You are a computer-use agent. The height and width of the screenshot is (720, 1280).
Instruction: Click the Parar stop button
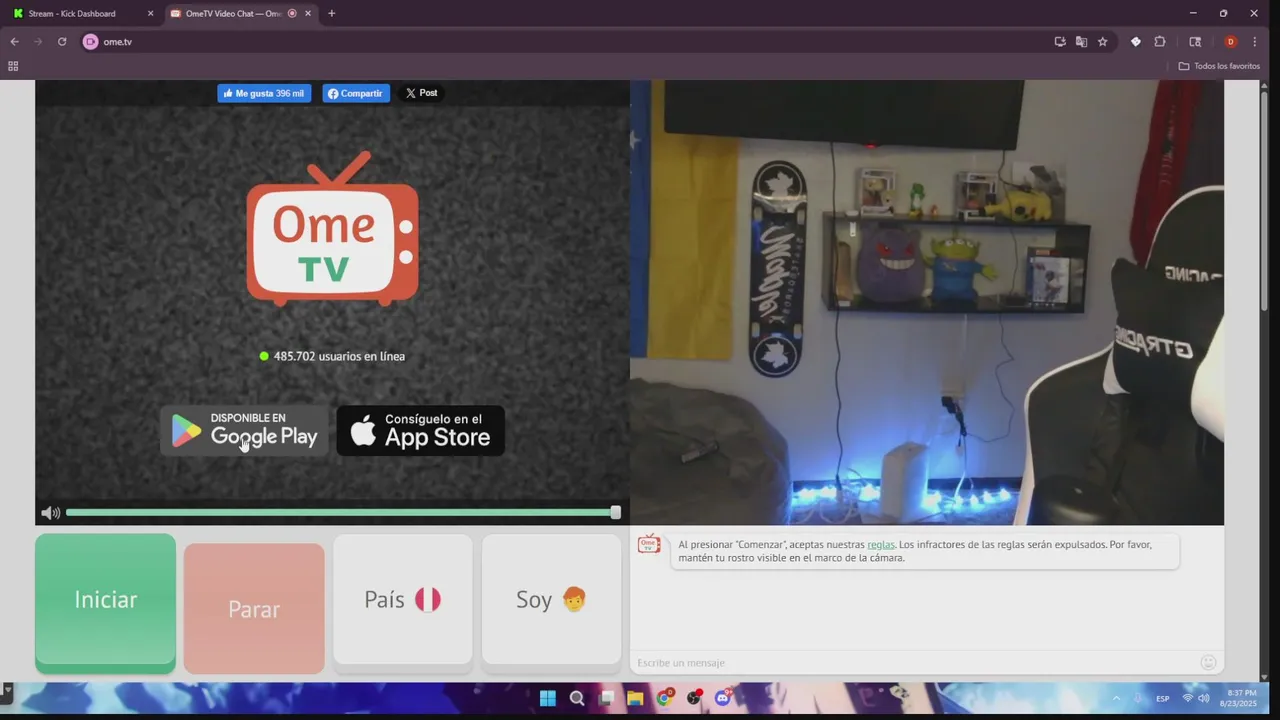254,608
